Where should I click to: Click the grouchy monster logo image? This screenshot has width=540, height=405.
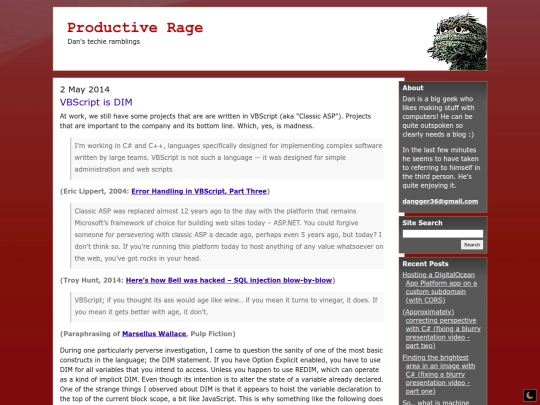click(x=457, y=41)
